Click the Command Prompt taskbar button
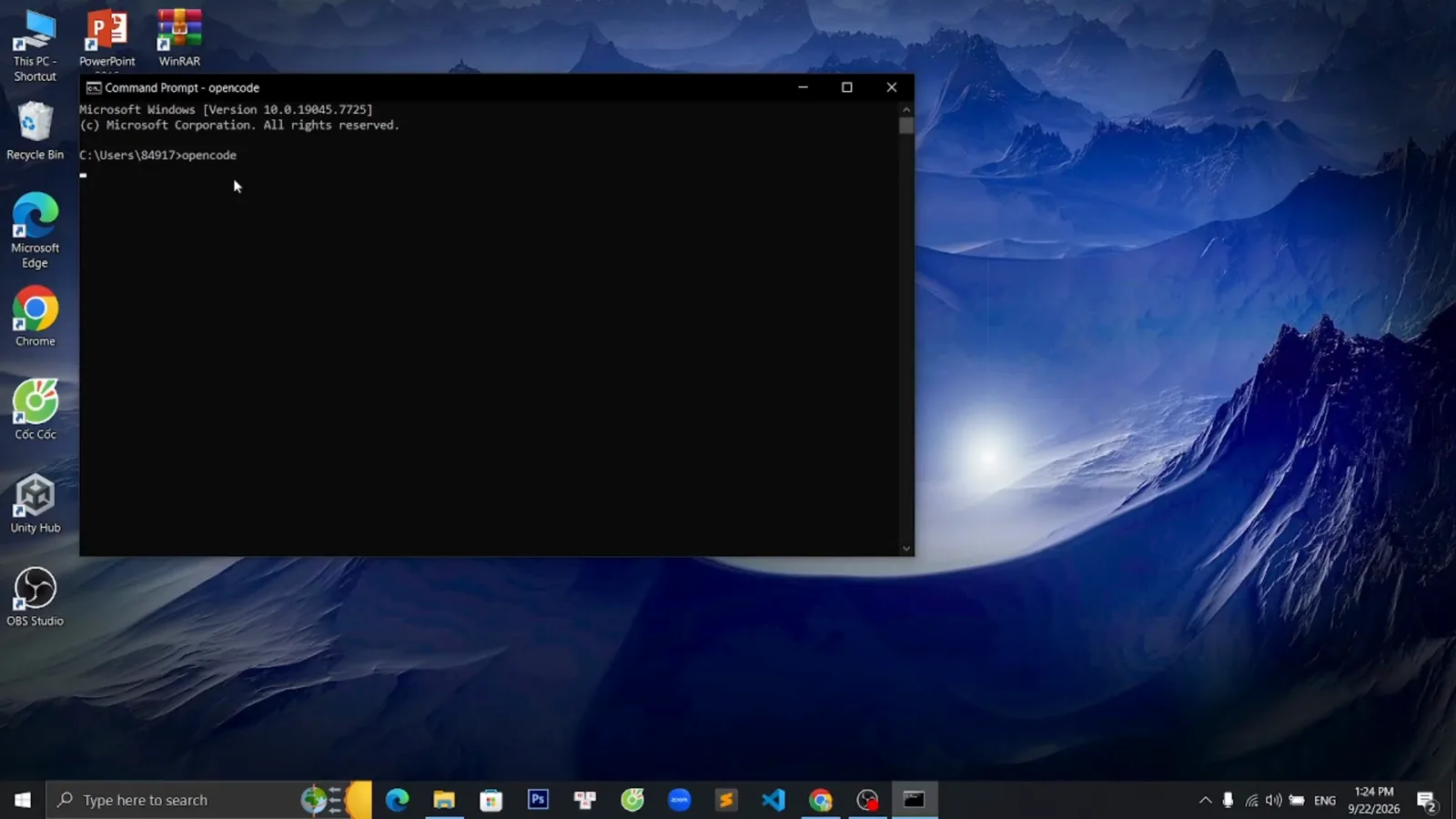 [x=915, y=800]
